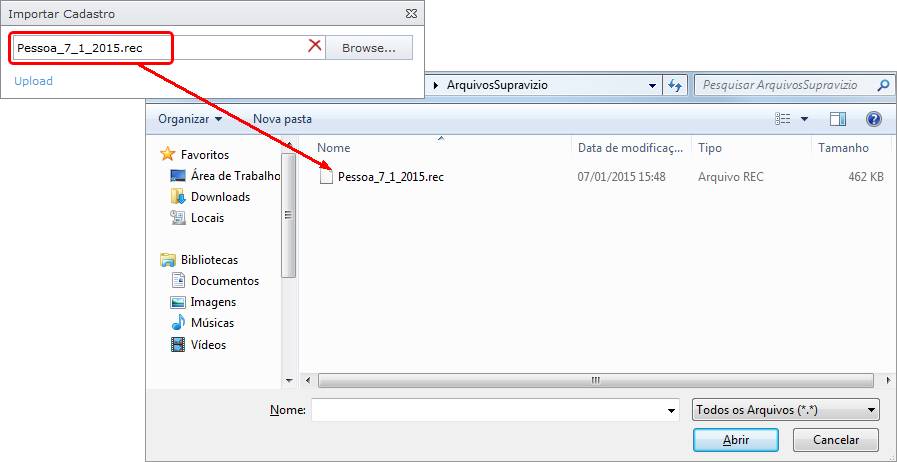Open Todos os Arquivos (*.*) filter dropdown
Screen dimensions: 897x462
pyautogui.click(x=785, y=410)
